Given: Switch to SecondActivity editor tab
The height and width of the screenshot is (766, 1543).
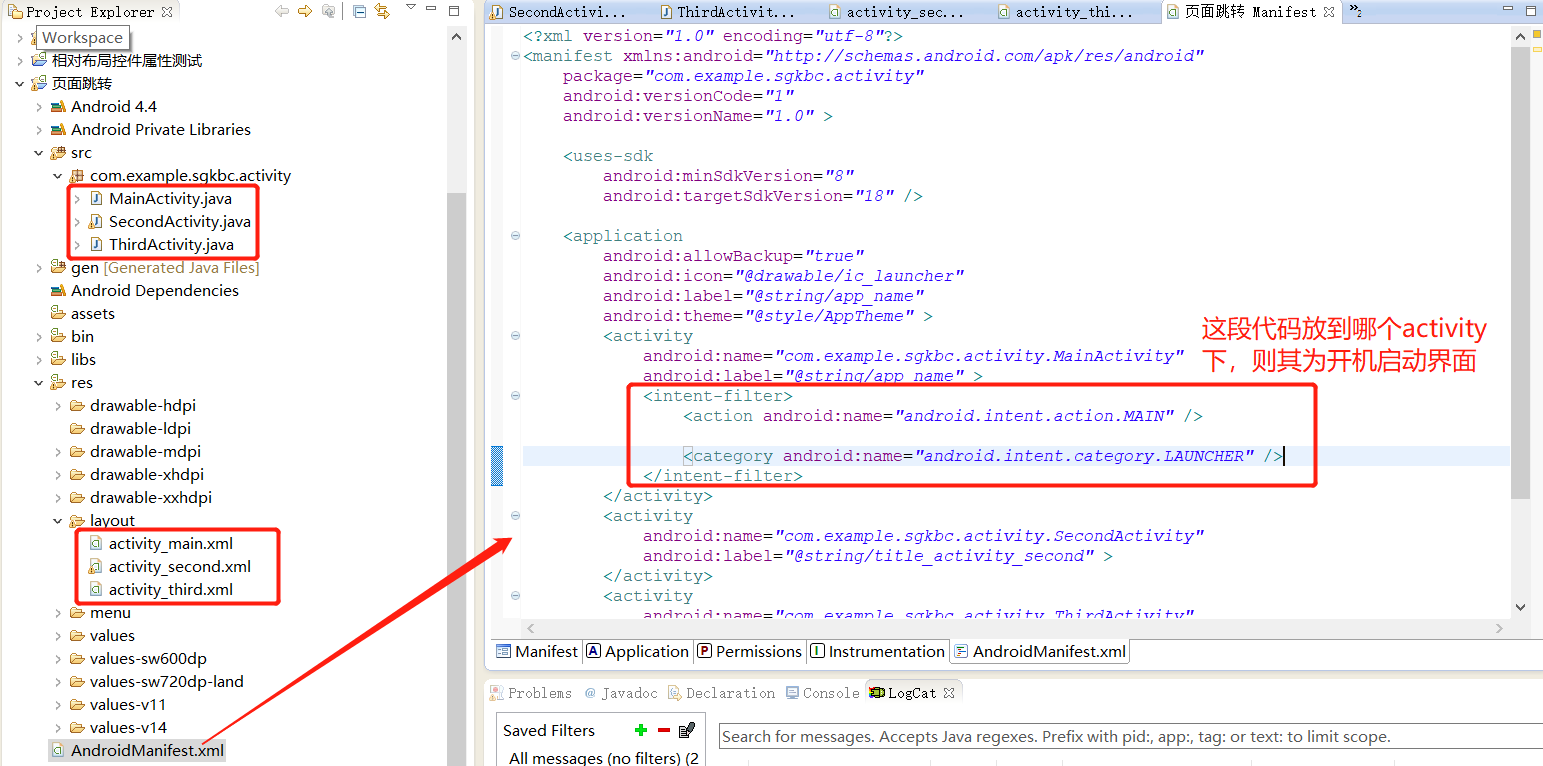Looking at the screenshot, I should click(x=558, y=12).
